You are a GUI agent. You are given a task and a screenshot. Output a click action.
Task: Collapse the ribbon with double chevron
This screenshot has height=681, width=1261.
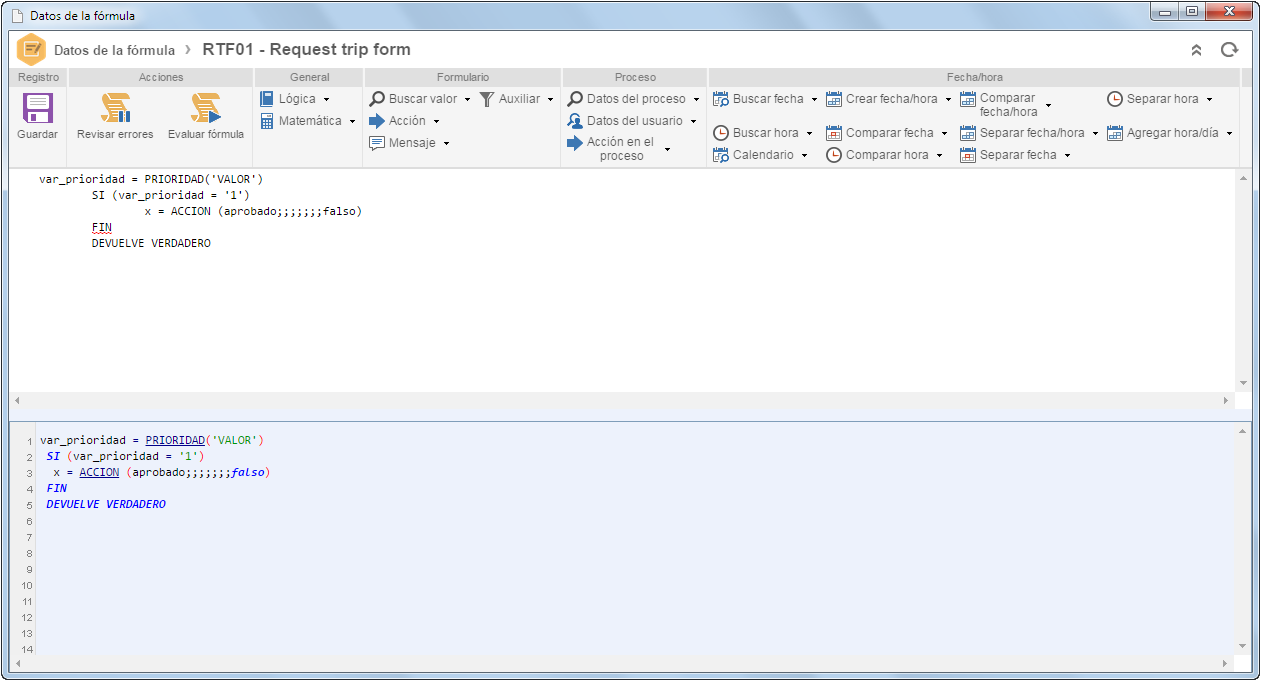[x=1196, y=50]
